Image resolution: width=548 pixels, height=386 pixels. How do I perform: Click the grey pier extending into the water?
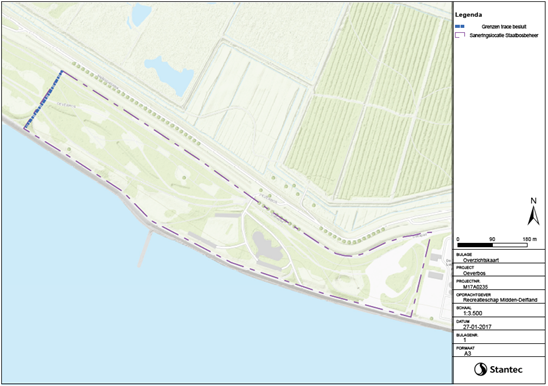coord(145,248)
